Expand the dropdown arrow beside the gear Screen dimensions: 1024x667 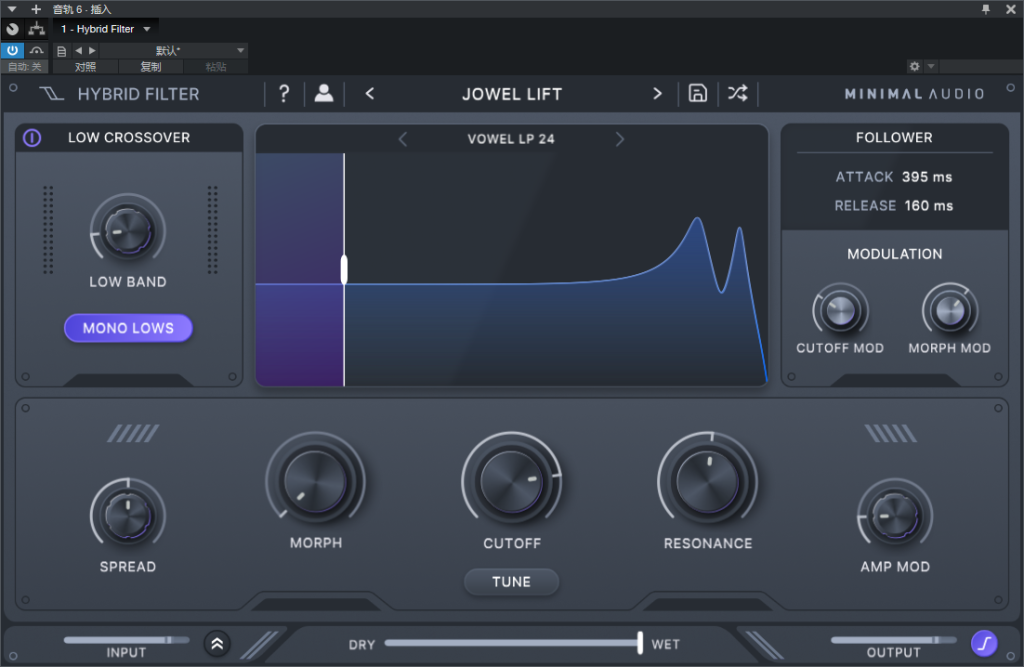(x=931, y=67)
